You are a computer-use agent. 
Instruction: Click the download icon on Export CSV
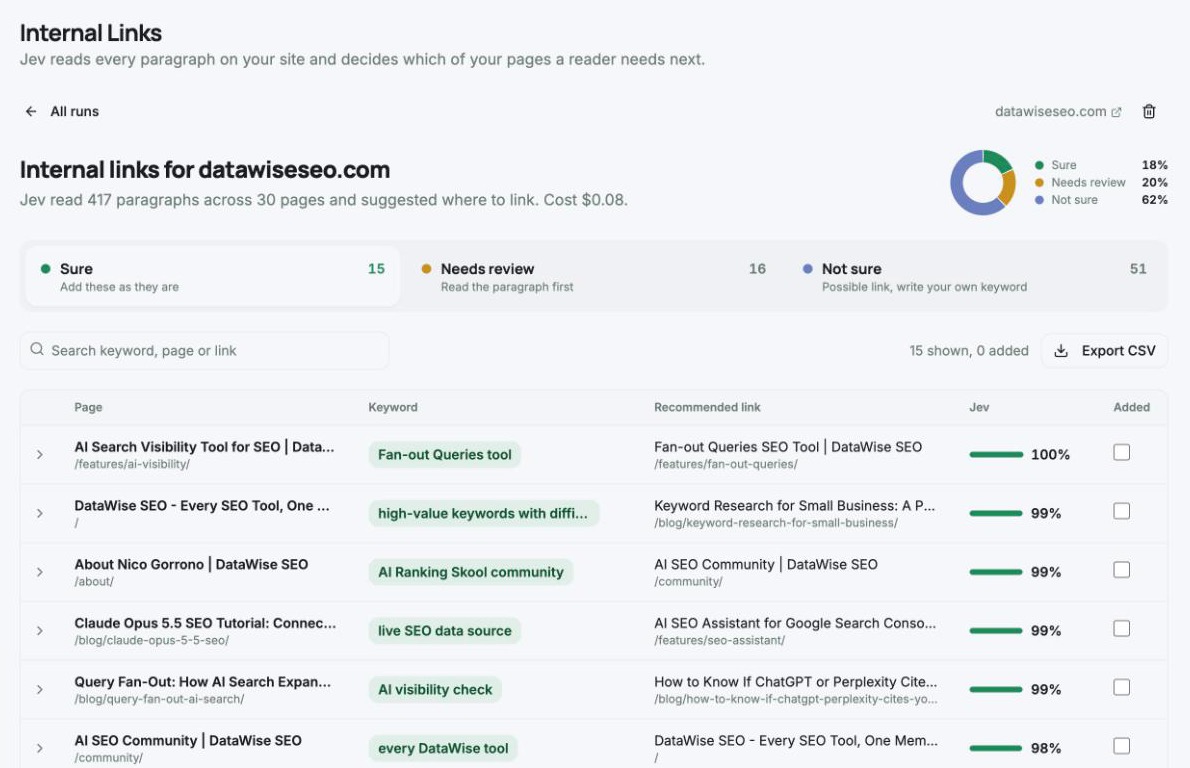point(1061,351)
